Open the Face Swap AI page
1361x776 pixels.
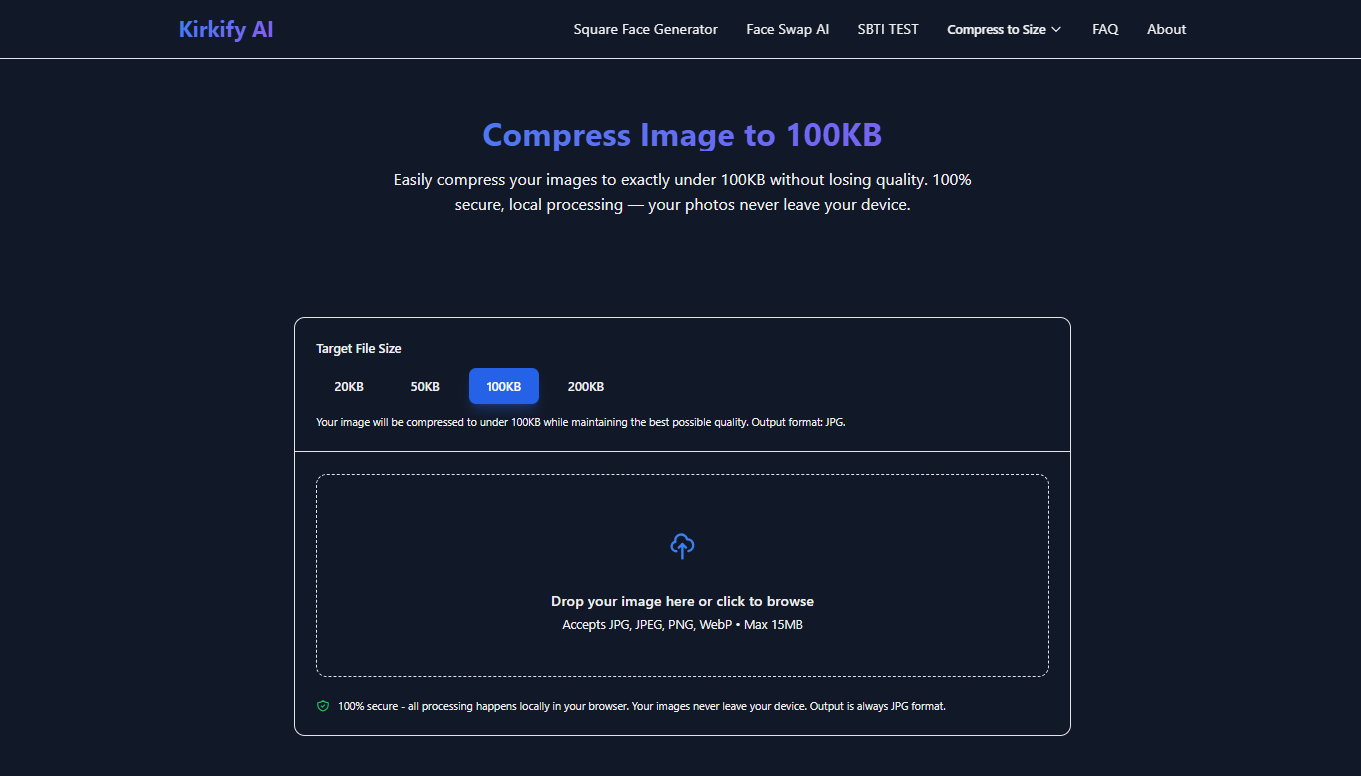(x=787, y=29)
